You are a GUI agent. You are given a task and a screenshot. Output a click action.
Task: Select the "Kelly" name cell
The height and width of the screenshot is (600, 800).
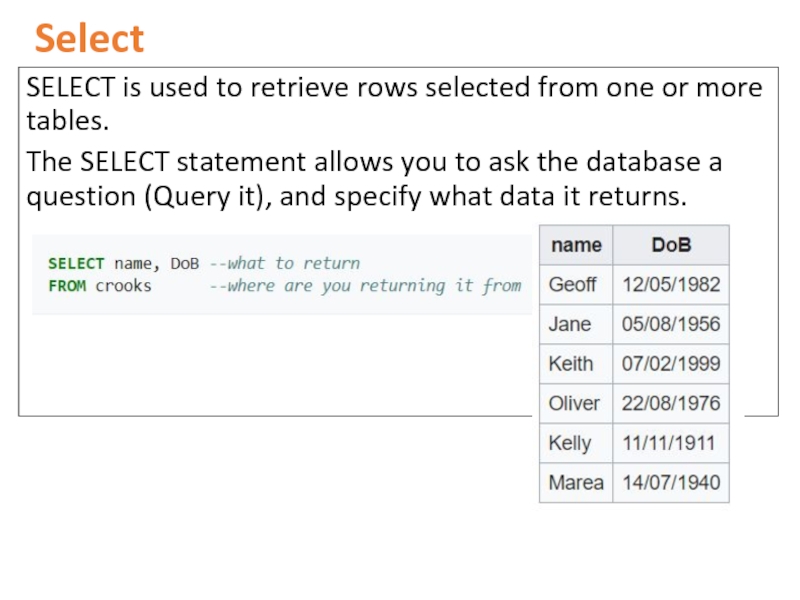(x=570, y=443)
